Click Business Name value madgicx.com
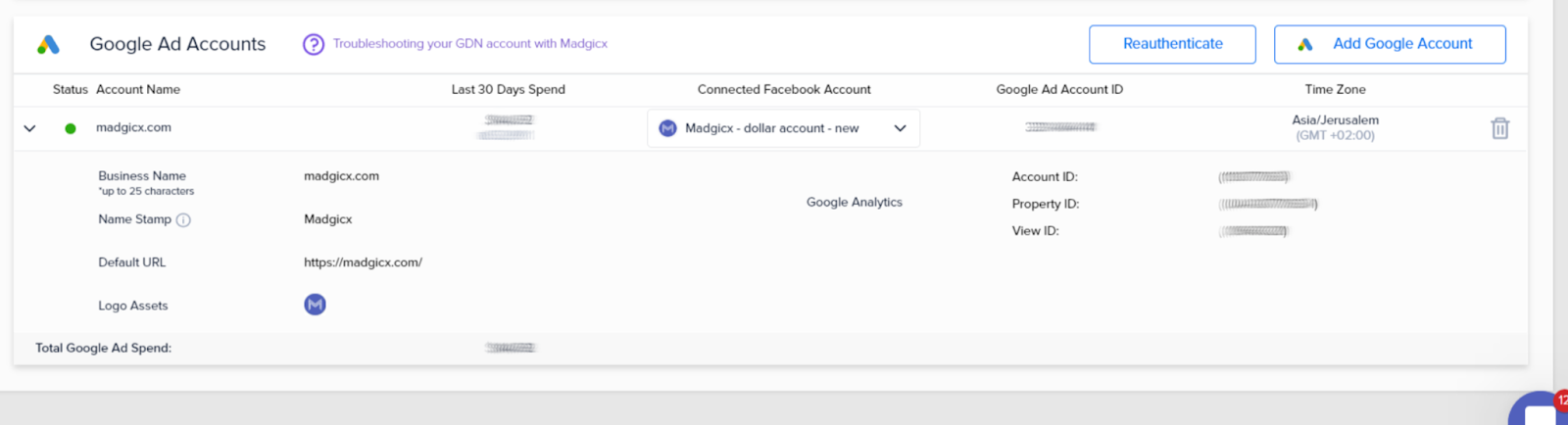The image size is (1568, 425). [x=341, y=176]
